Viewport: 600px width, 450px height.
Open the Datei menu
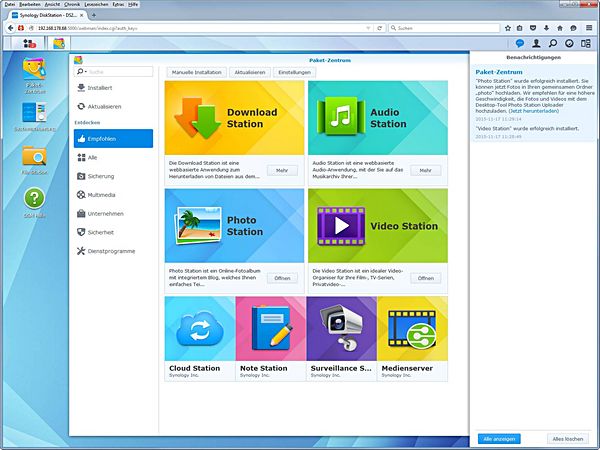pos(10,4)
